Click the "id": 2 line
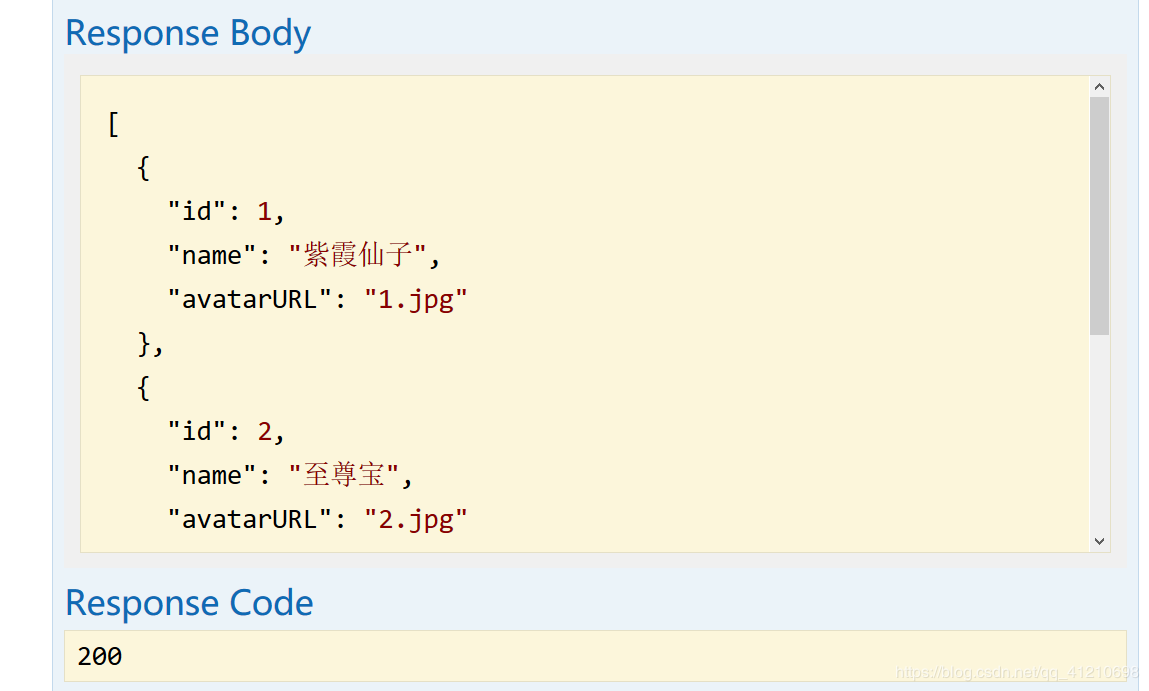1149x691 pixels. click(226, 432)
